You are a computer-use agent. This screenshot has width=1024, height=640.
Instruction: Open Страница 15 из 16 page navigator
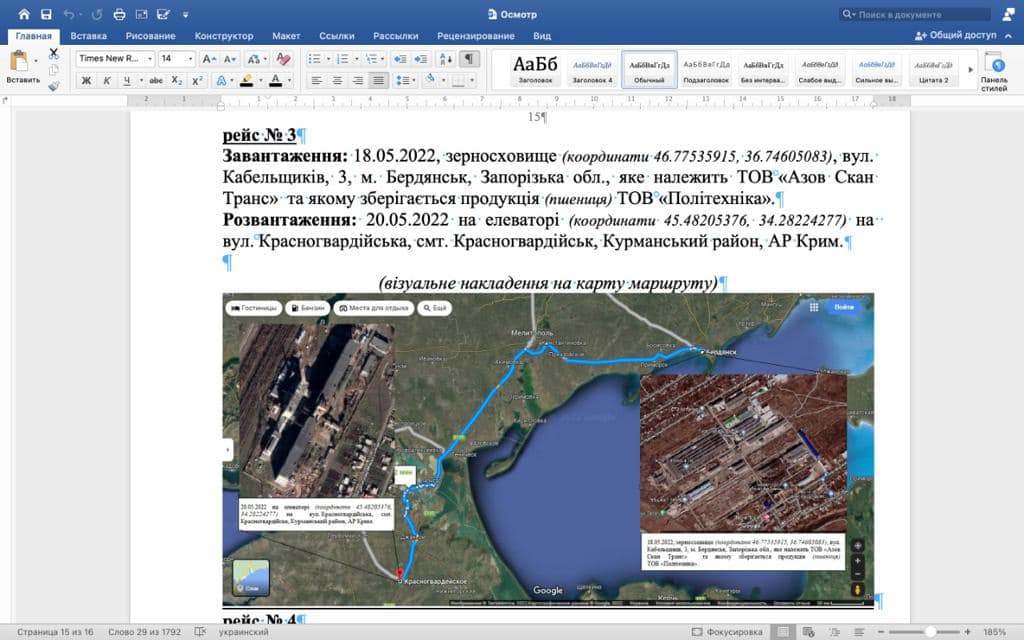coord(55,632)
